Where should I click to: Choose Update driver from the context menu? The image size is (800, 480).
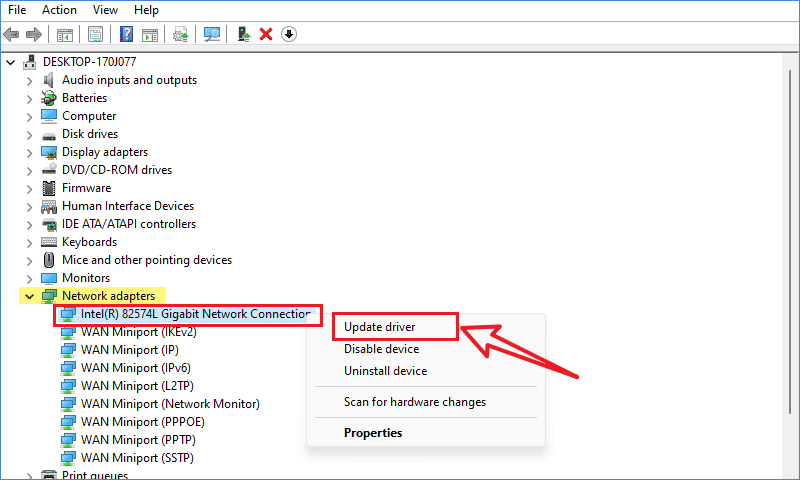click(x=380, y=327)
